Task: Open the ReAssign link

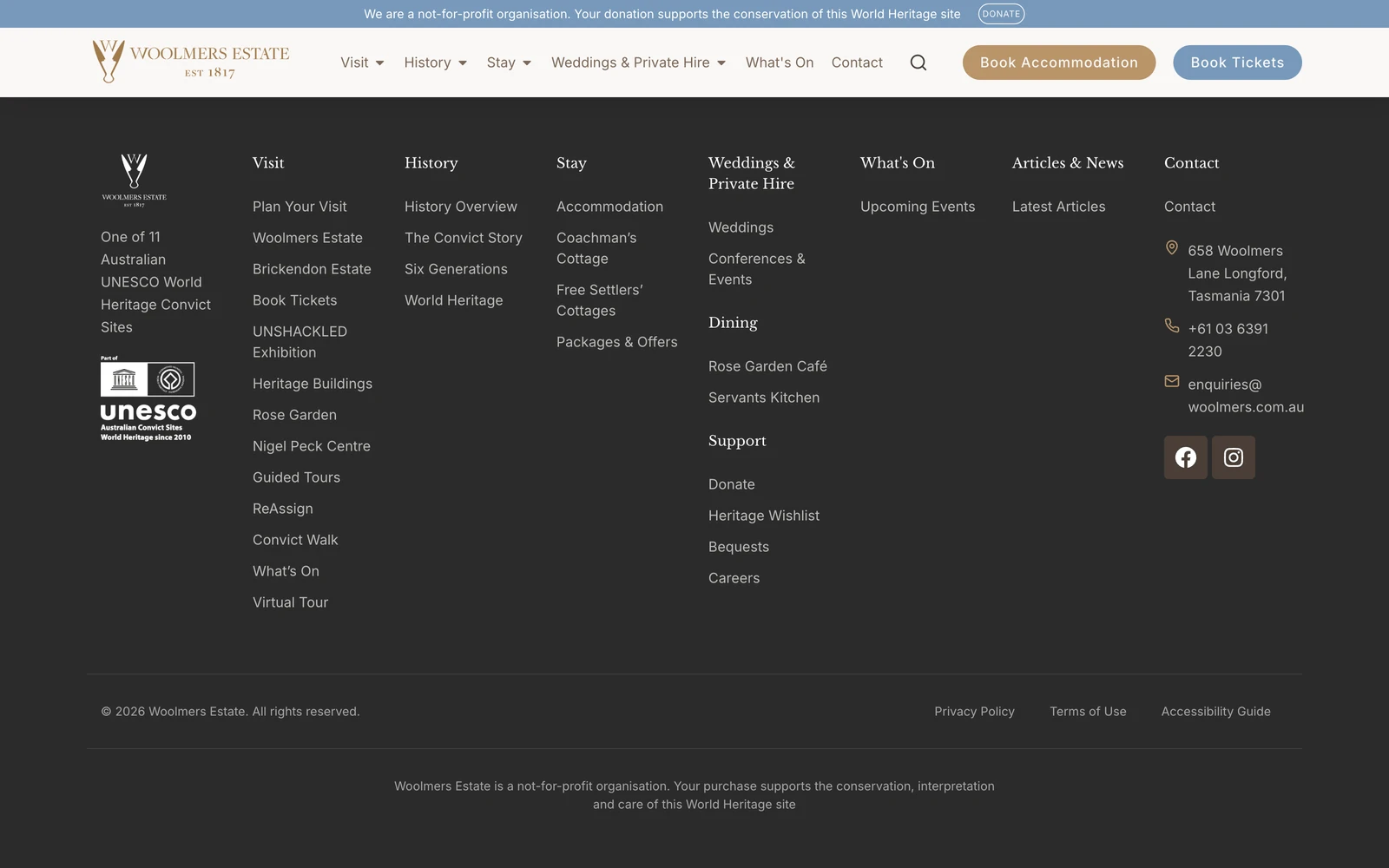Action: click(x=283, y=509)
